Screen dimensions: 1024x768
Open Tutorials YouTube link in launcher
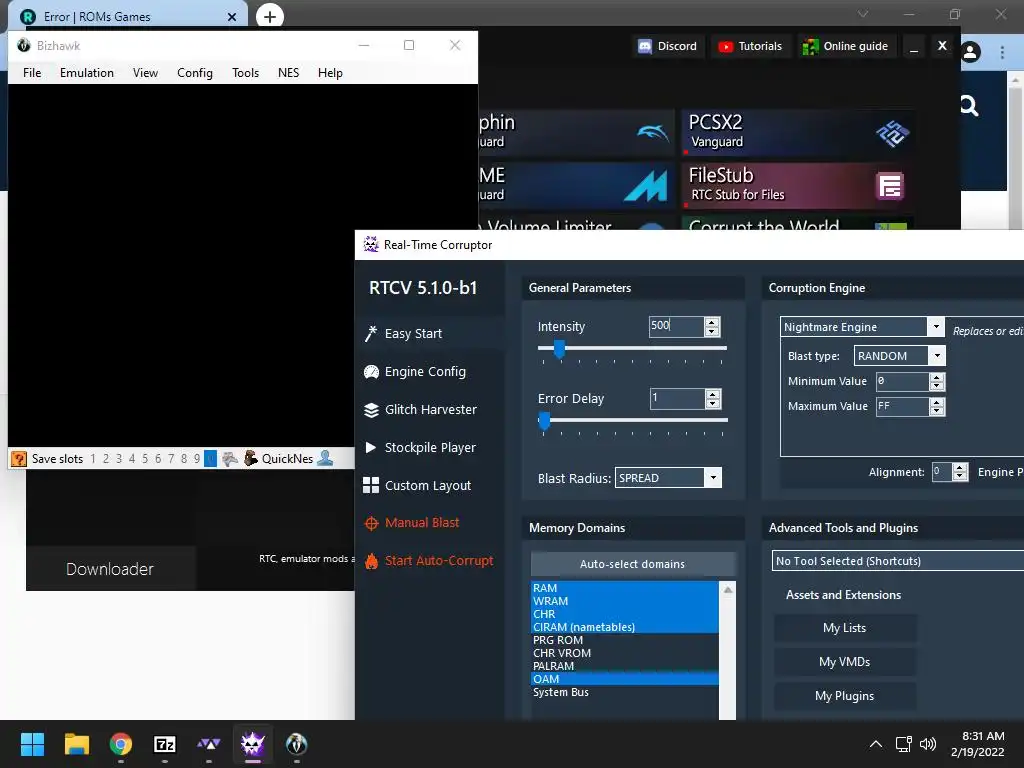click(750, 46)
